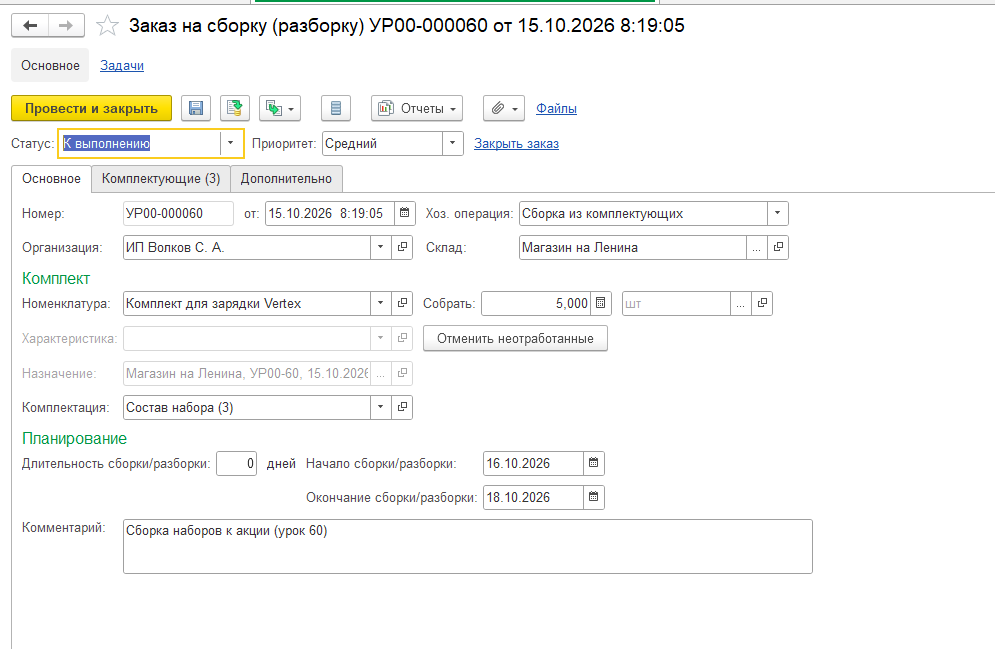Choose warehouse from list via ellipsis button
The height and width of the screenshot is (649, 995).
(756, 247)
